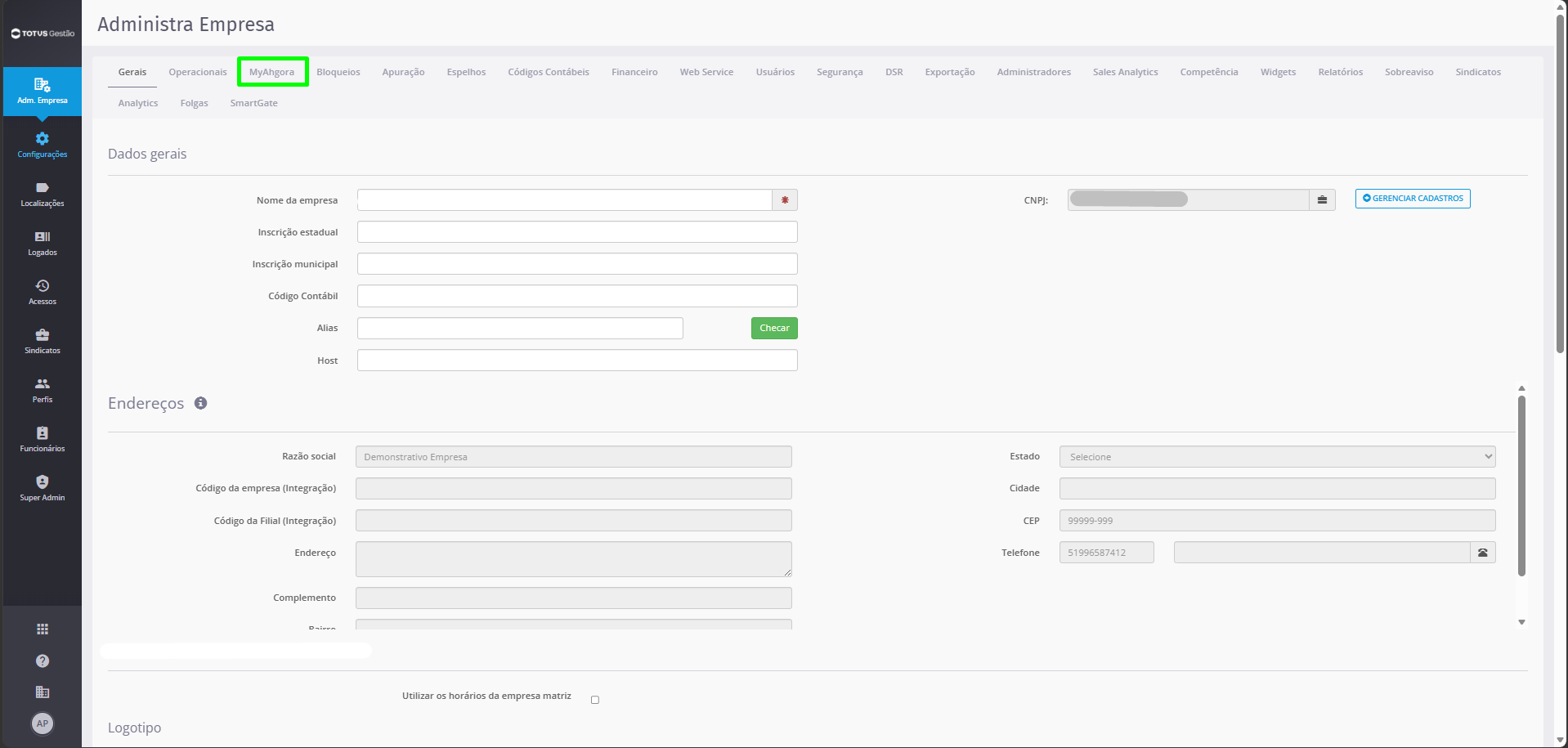The width and height of the screenshot is (1568, 748).
Task: Click the telephone icon beside Telefone field
Action: (x=1482, y=553)
